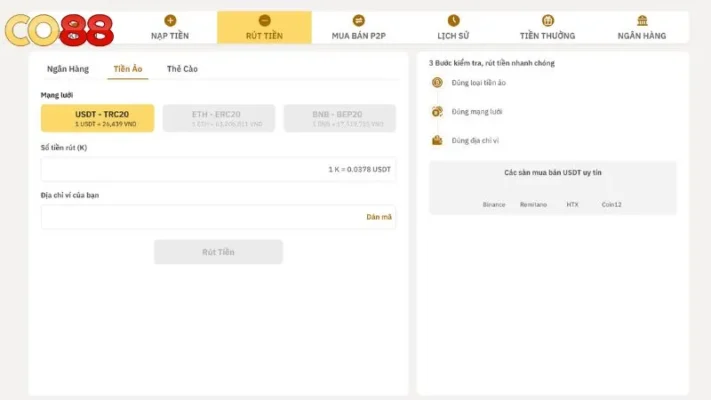The image size is (711, 400).
Task: Open Mua Bán P2P trading
Action: pos(358,27)
